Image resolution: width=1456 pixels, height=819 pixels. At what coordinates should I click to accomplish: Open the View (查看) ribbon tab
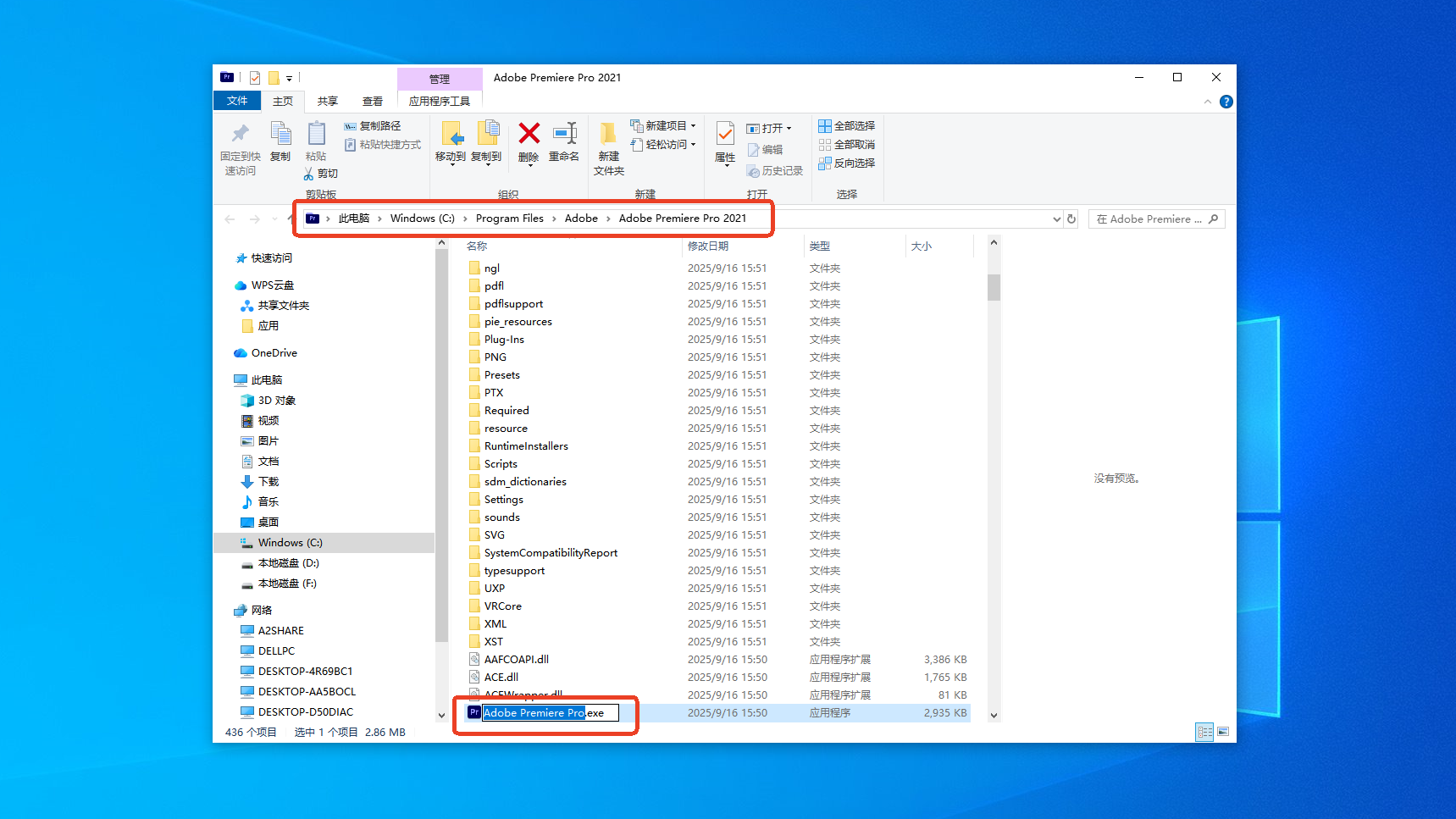tap(373, 102)
